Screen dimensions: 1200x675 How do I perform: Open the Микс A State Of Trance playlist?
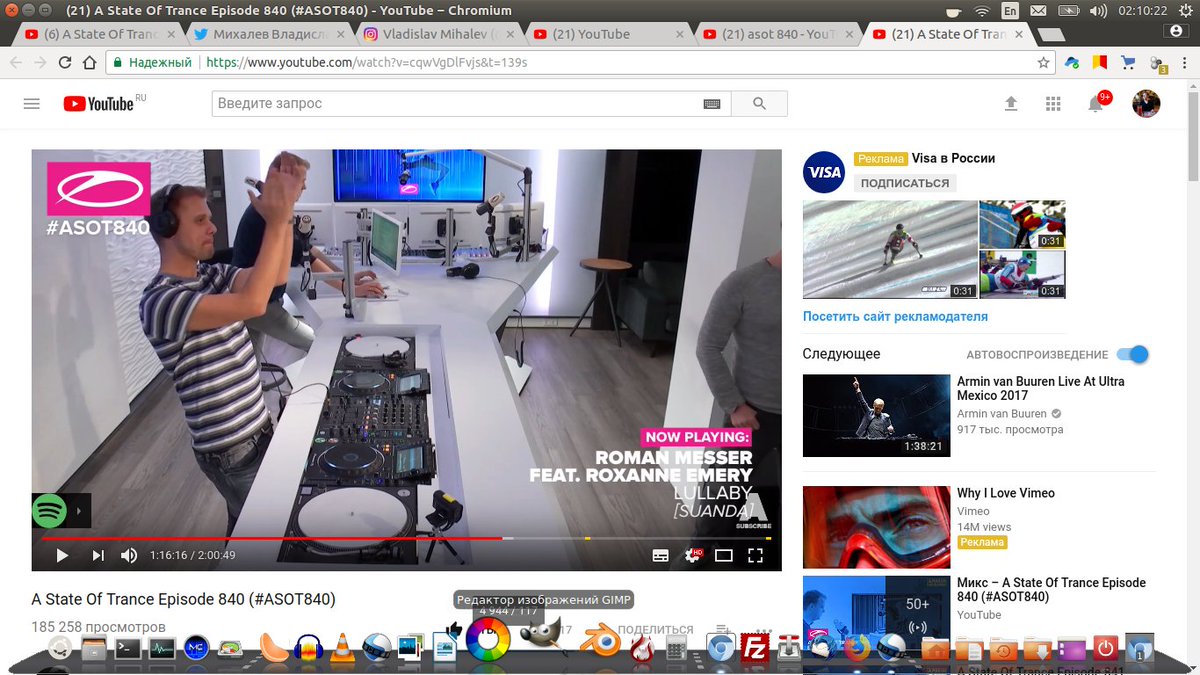(x=1051, y=589)
